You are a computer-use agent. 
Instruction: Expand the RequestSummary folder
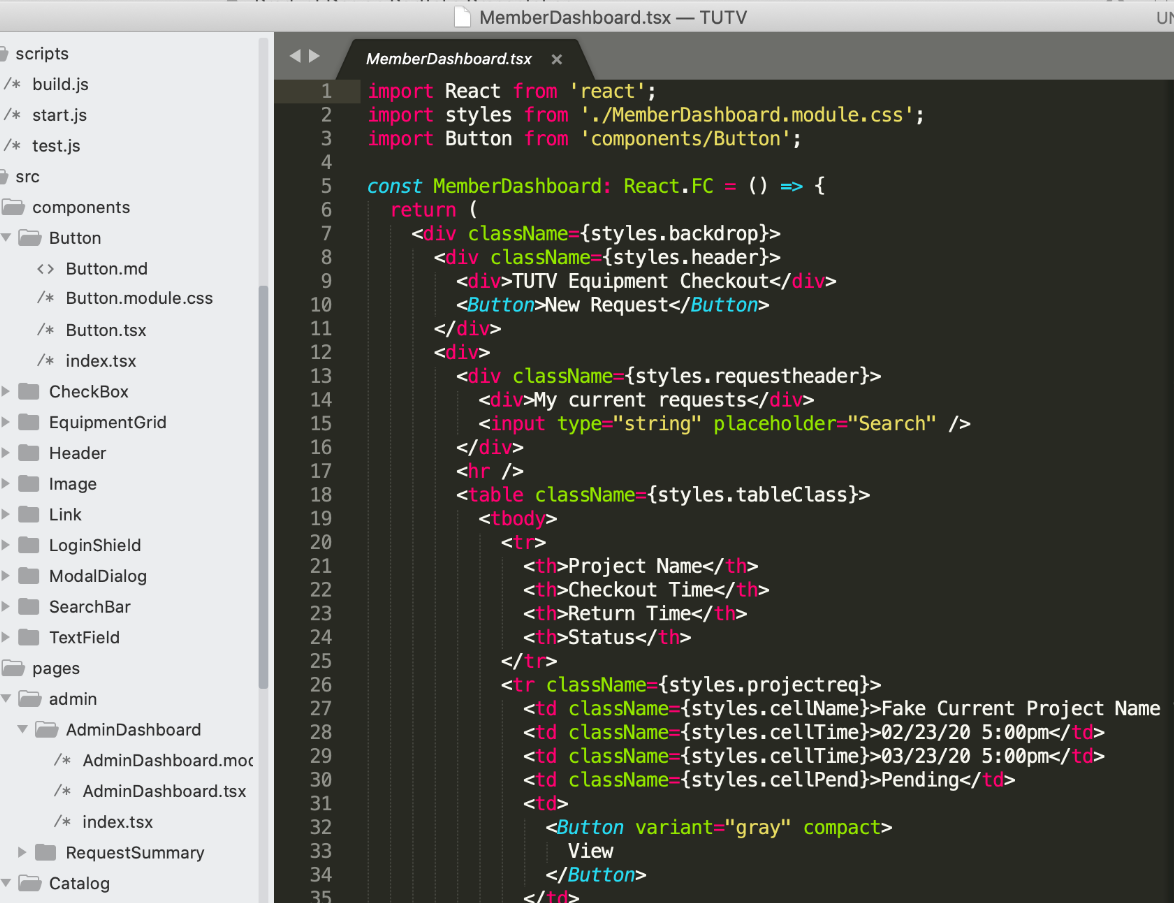point(22,852)
